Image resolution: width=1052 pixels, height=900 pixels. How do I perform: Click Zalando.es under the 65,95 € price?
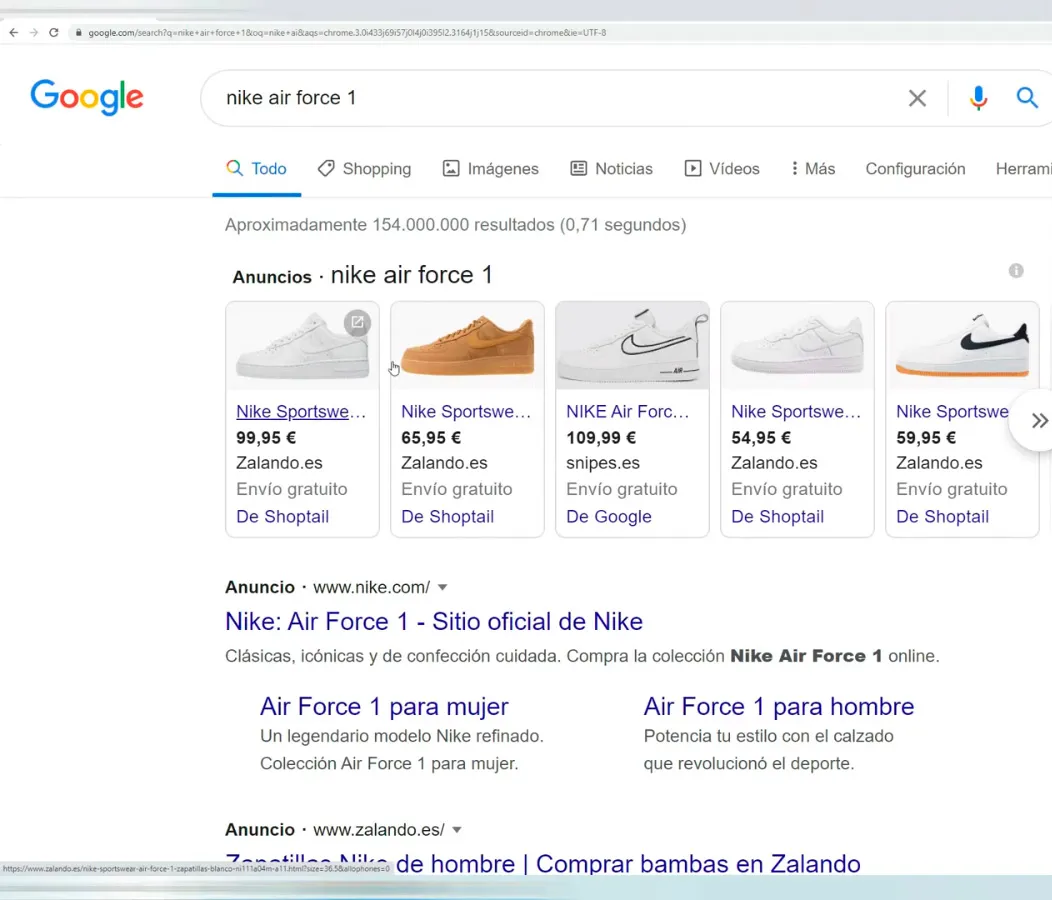click(444, 463)
